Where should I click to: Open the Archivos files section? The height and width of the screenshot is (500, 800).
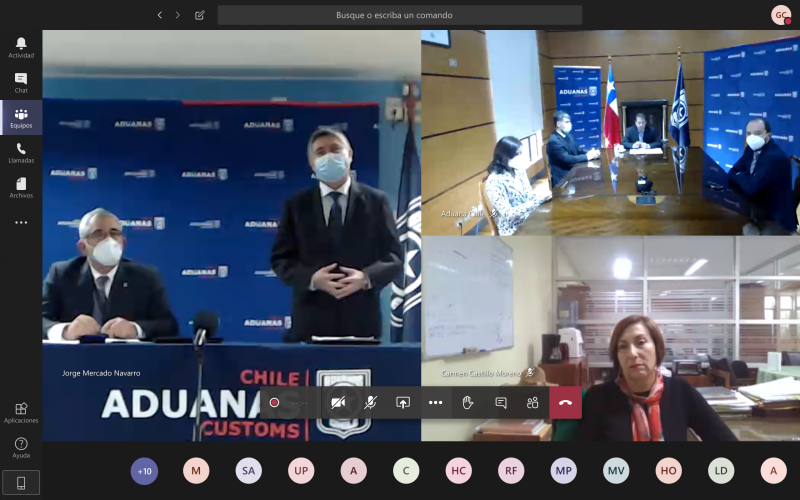tap(21, 188)
